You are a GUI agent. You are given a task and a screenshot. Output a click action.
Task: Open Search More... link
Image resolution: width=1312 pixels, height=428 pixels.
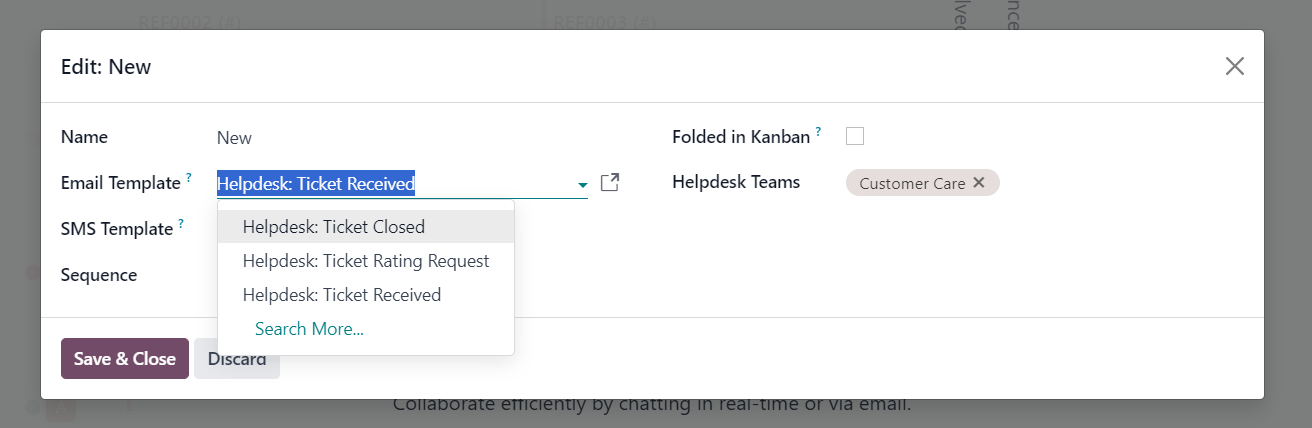click(x=309, y=329)
